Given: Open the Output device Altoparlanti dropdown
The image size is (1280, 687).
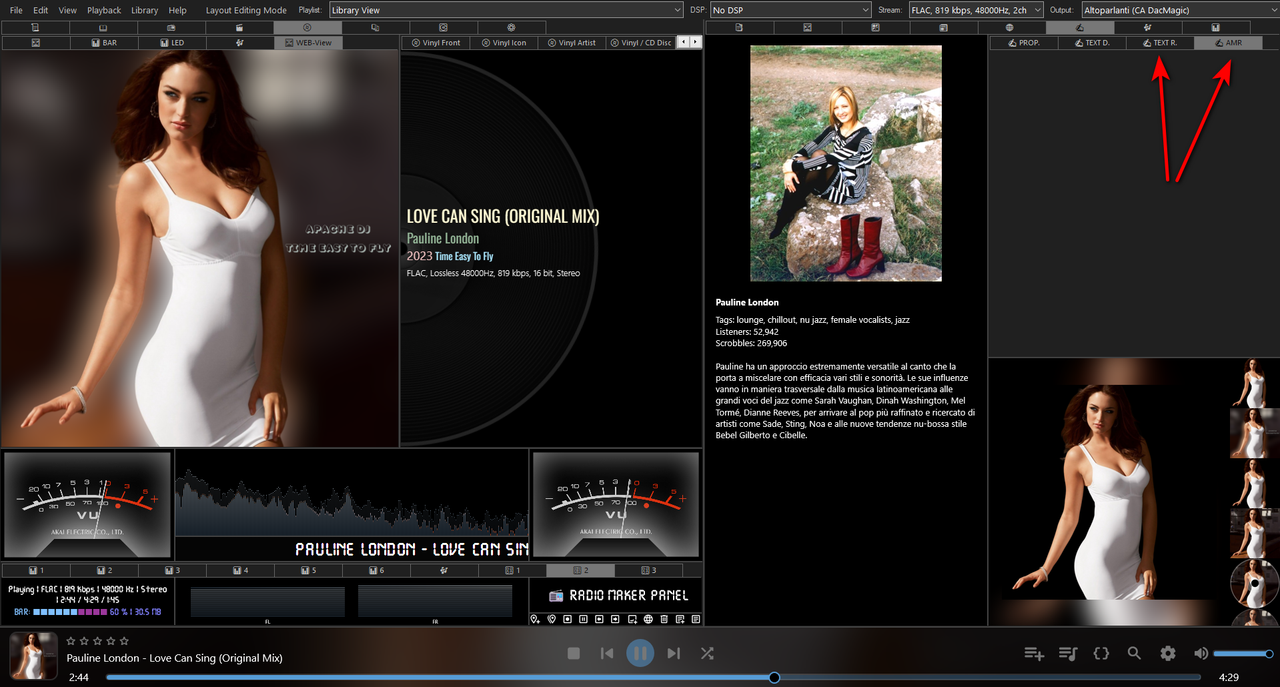Looking at the screenshot, I should tap(1179, 10).
